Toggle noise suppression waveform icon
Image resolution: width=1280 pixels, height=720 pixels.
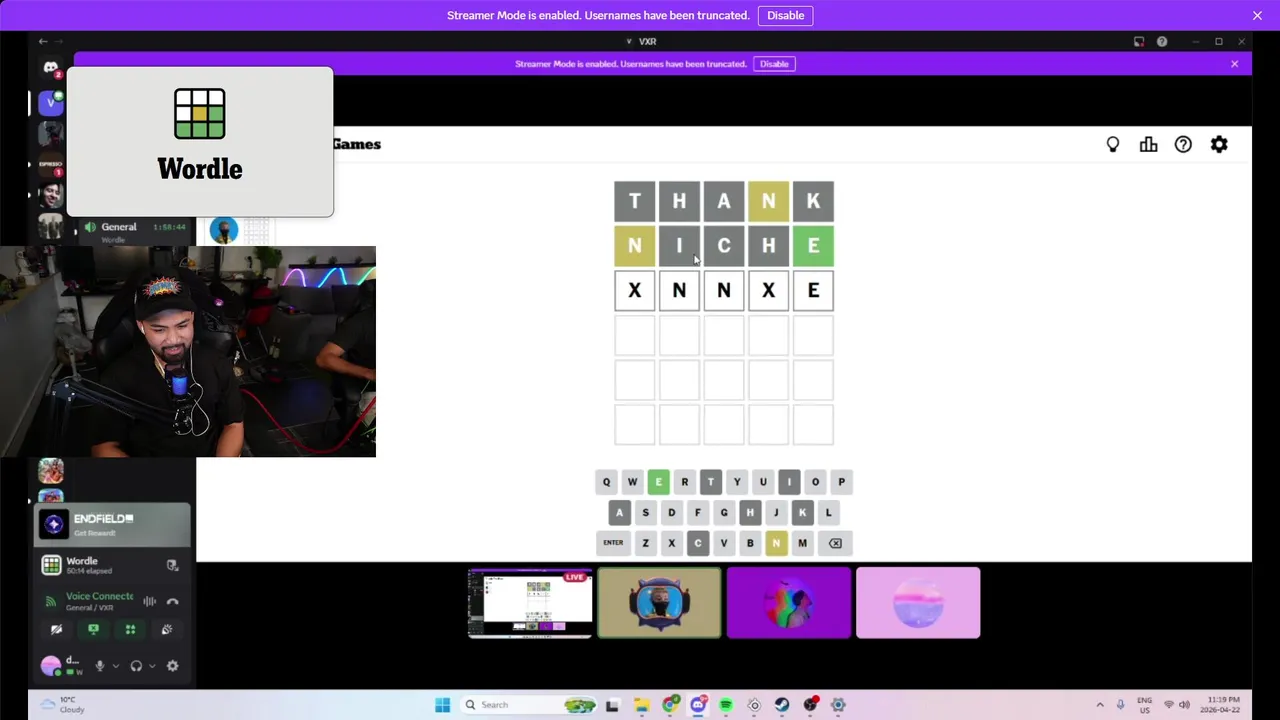149,601
